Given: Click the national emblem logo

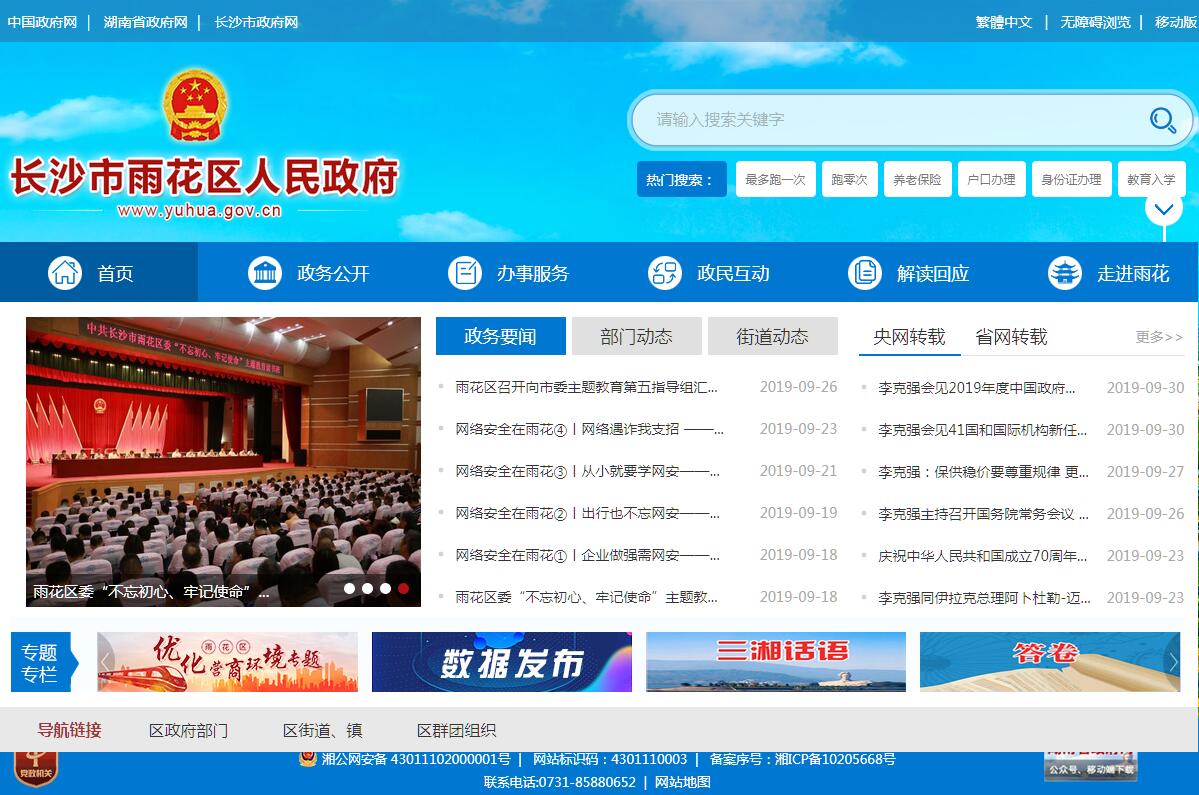Looking at the screenshot, I should click(195, 106).
